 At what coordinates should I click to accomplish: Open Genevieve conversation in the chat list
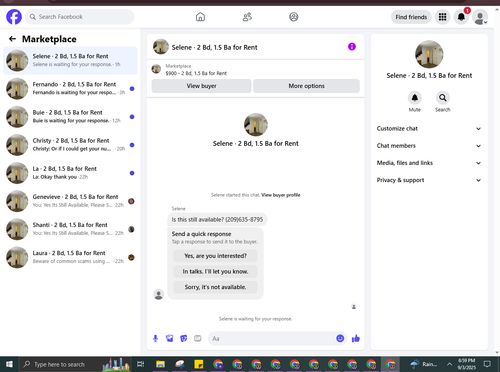70,201
